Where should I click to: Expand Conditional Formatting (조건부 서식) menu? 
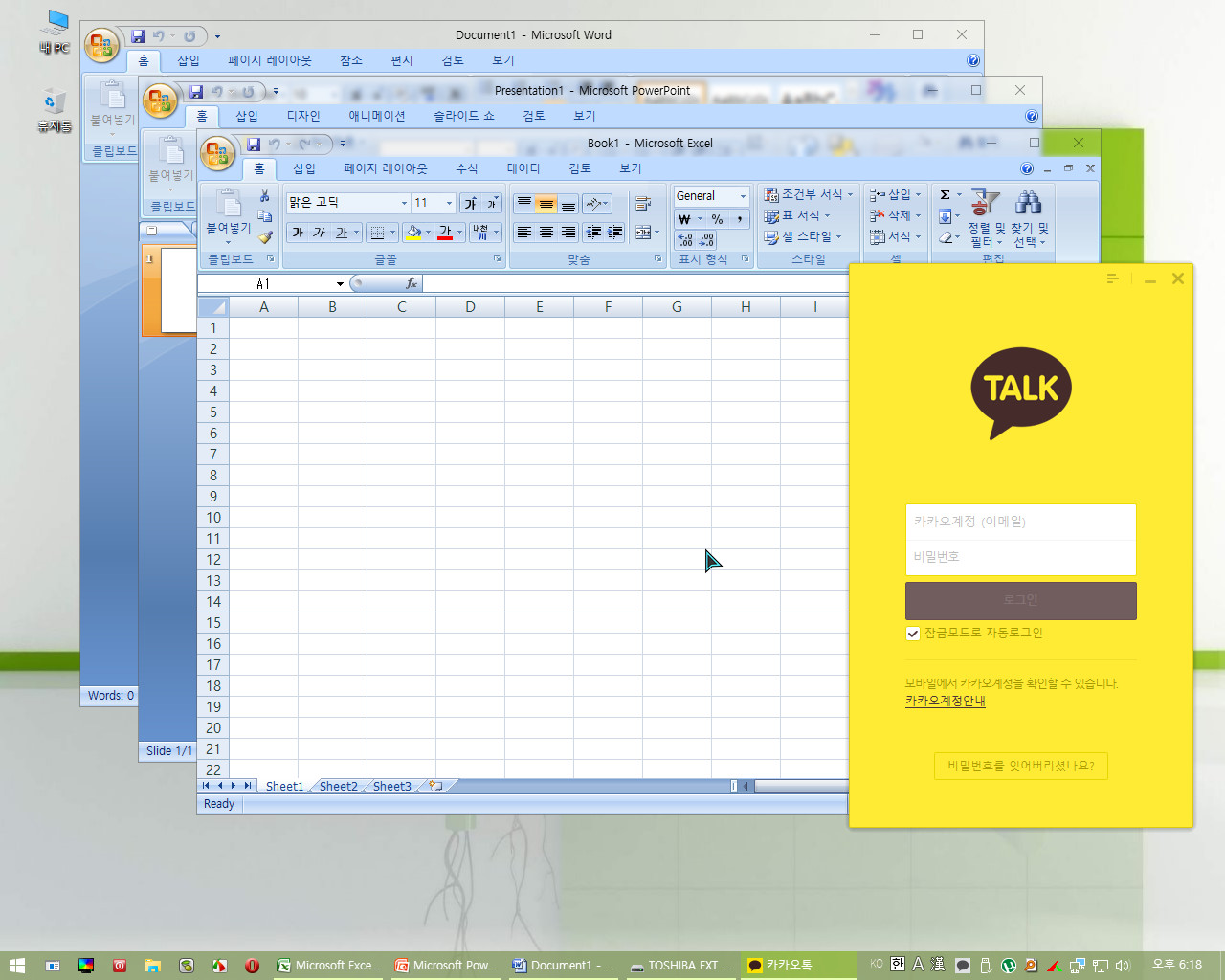pos(808,194)
